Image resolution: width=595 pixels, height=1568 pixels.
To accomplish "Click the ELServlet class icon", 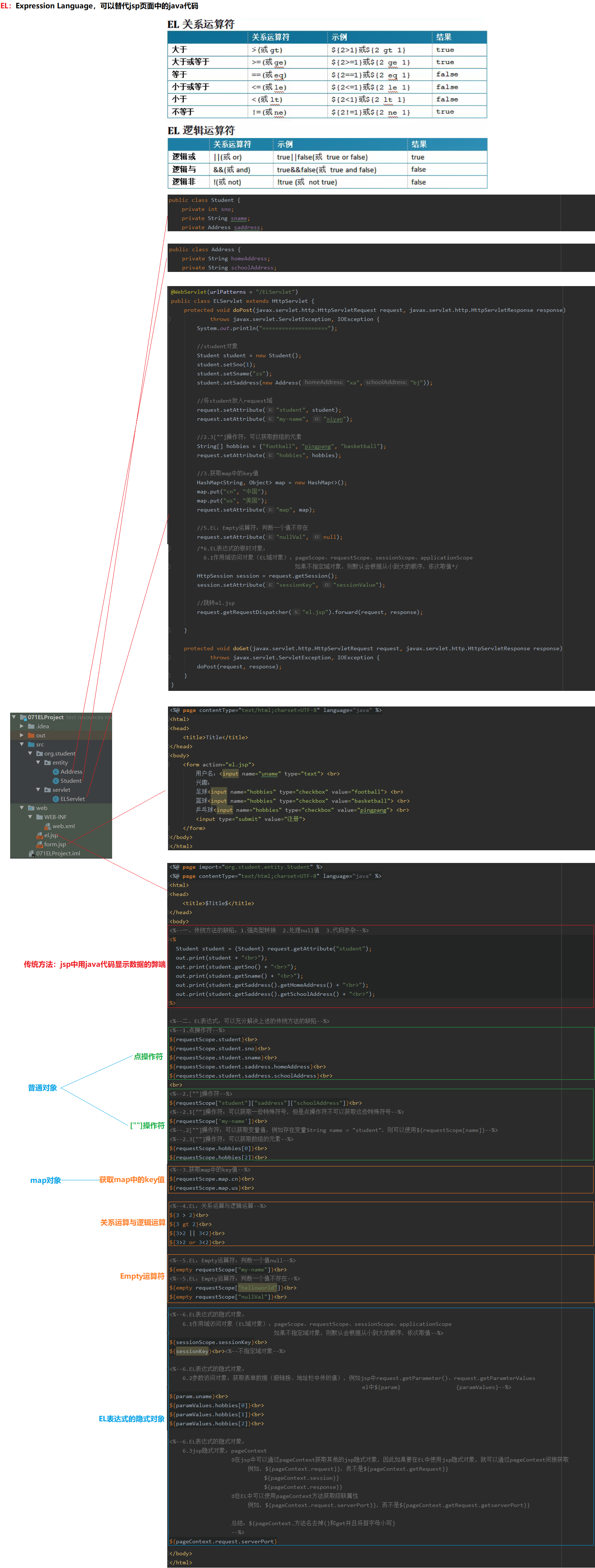I will [x=56, y=799].
